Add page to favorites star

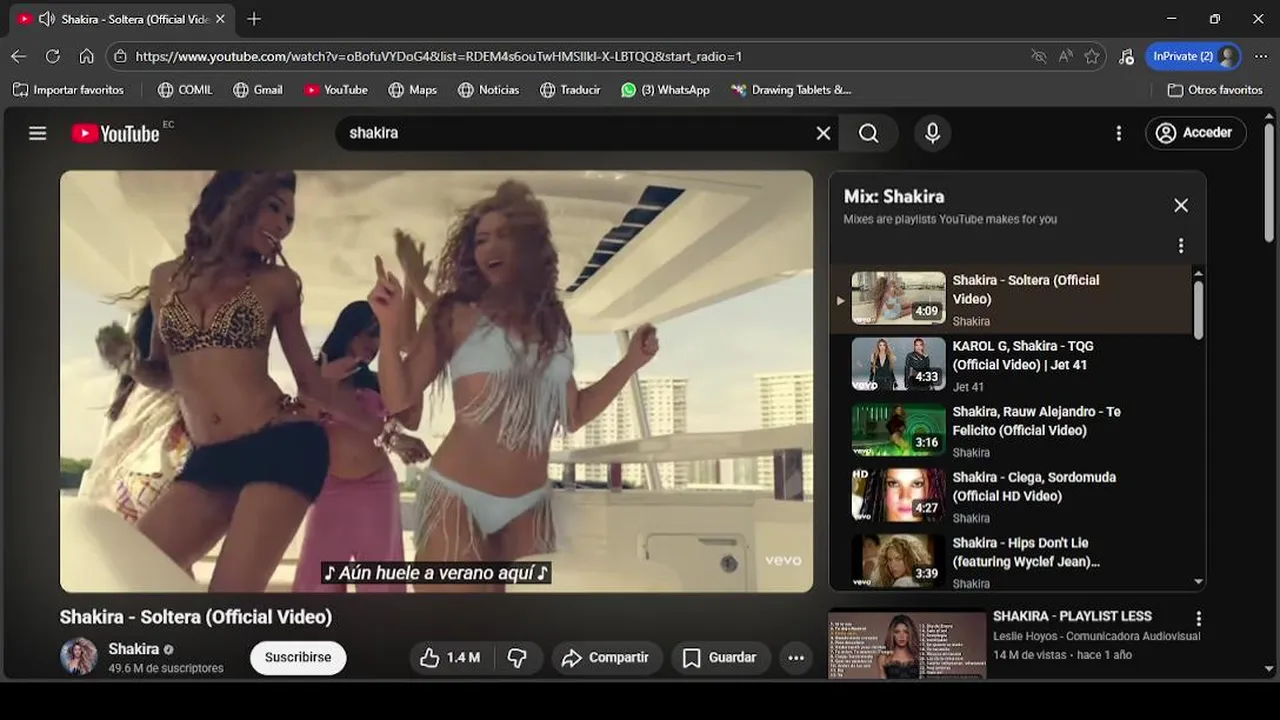tap(1092, 57)
